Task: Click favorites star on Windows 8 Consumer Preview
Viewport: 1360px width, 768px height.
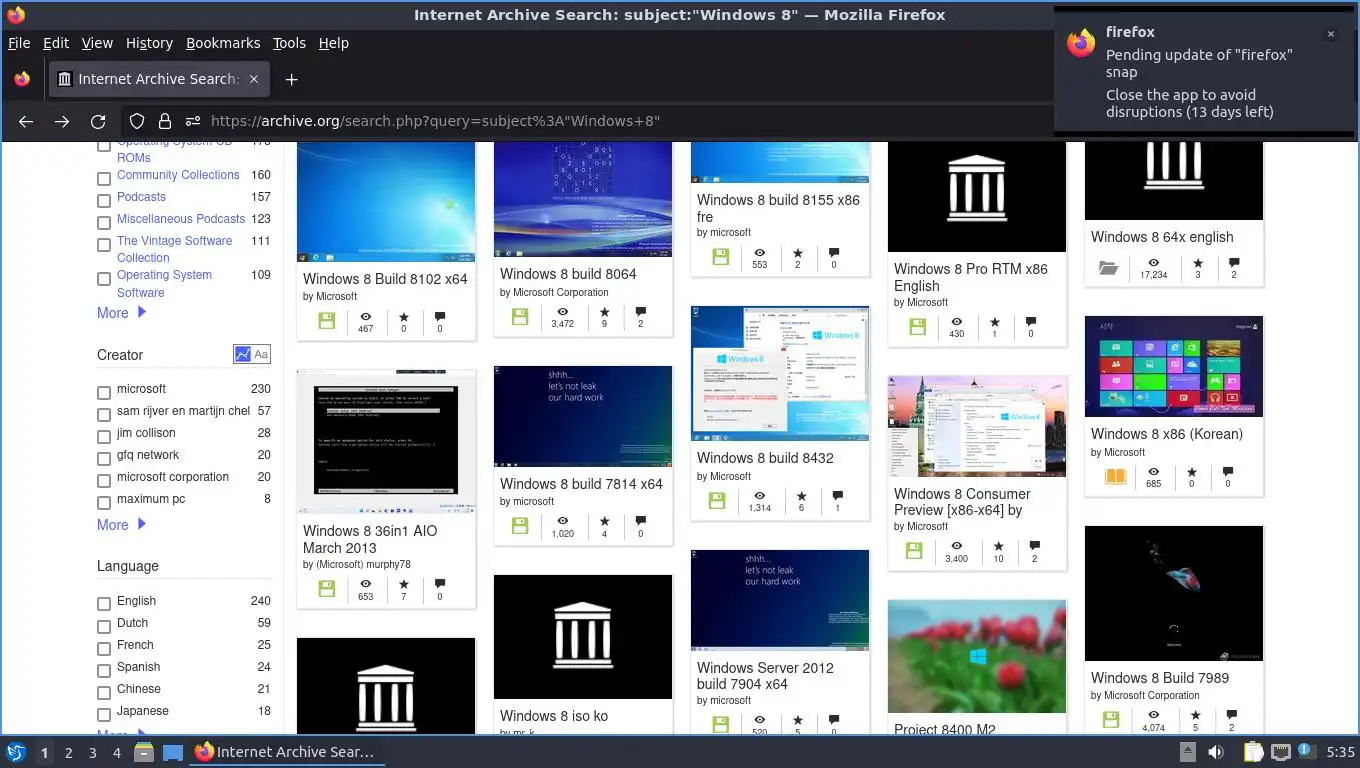Action: coord(998,547)
